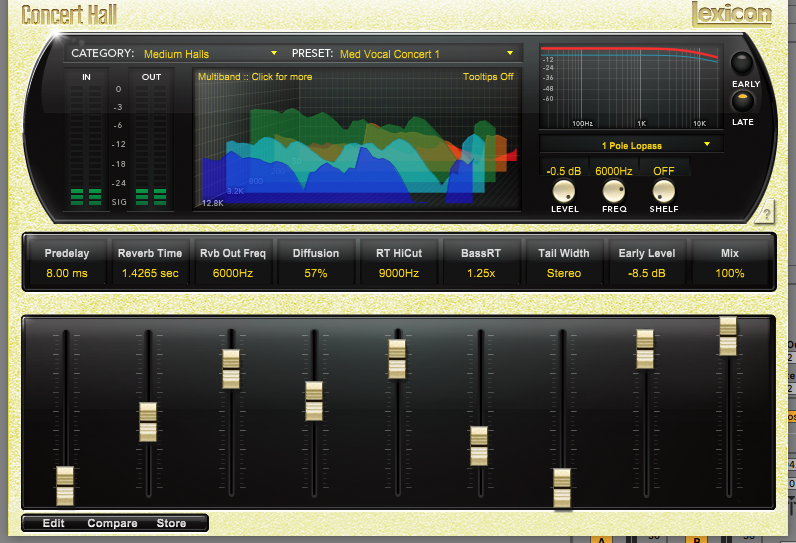Viewport: 796px width, 543px height.
Task: Click the Mix fader handle
Action: coord(728,336)
